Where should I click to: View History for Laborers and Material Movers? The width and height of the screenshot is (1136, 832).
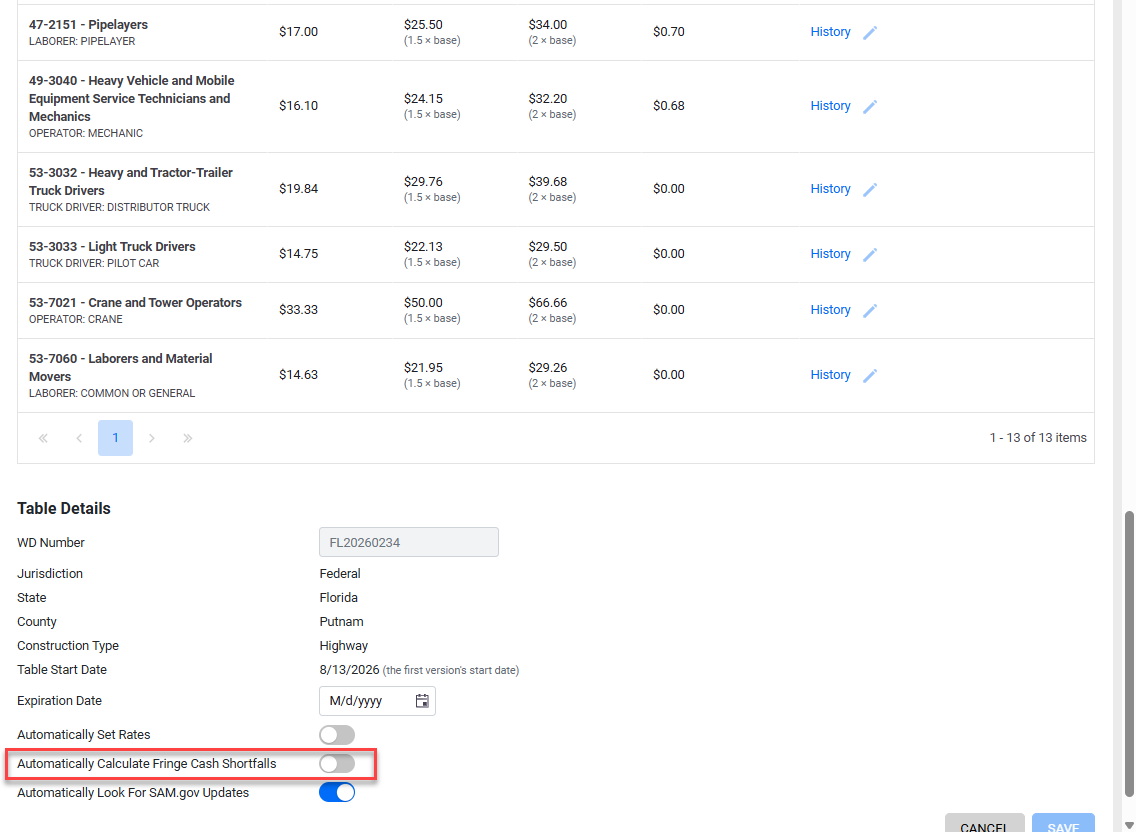(830, 375)
